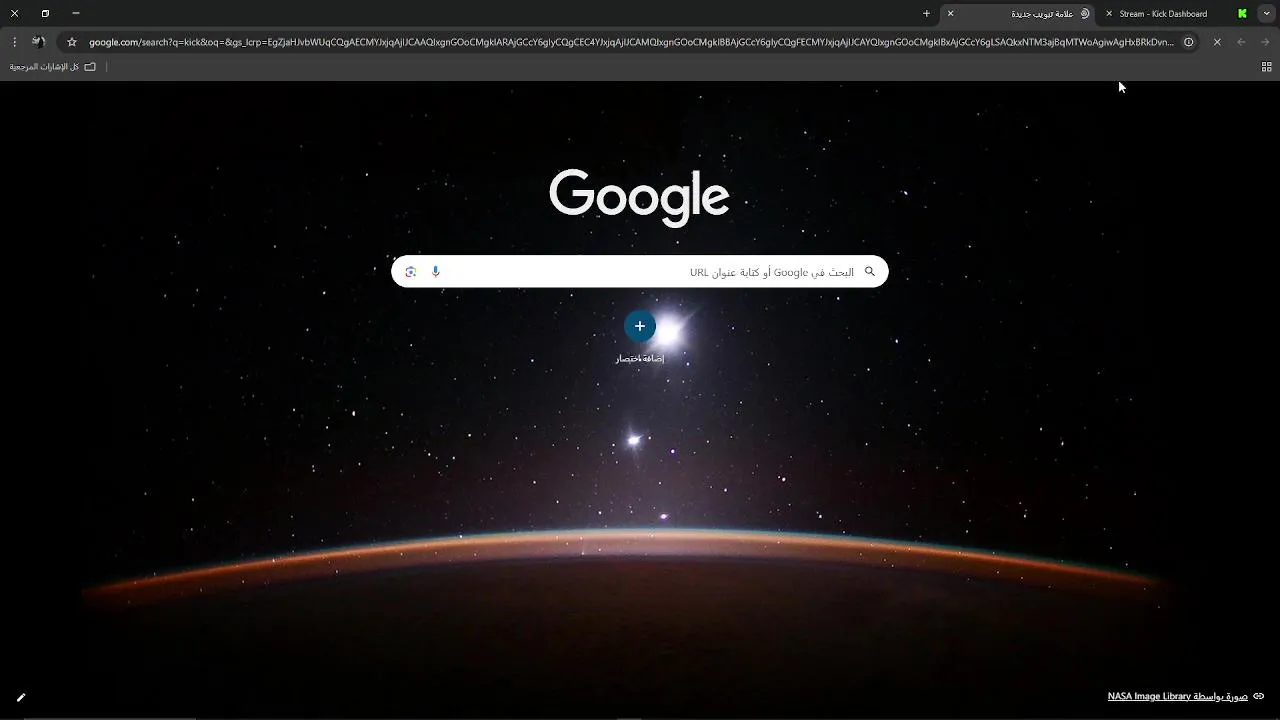The height and width of the screenshot is (720, 1280).
Task: Open كل الإشارات المرجعية bookmarks folder
Action: 53,67
